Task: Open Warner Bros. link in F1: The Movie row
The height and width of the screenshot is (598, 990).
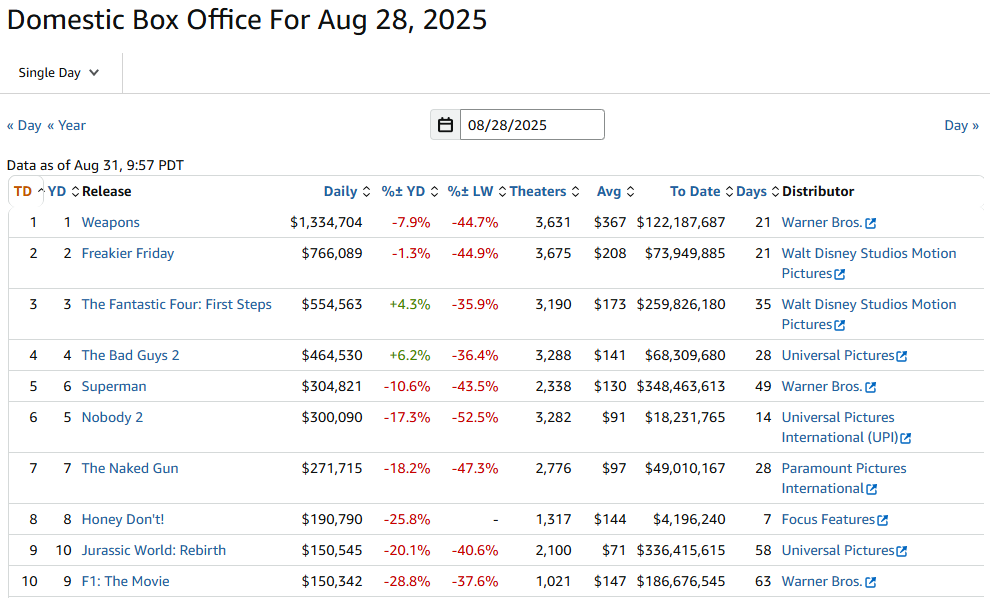Action: tap(822, 582)
